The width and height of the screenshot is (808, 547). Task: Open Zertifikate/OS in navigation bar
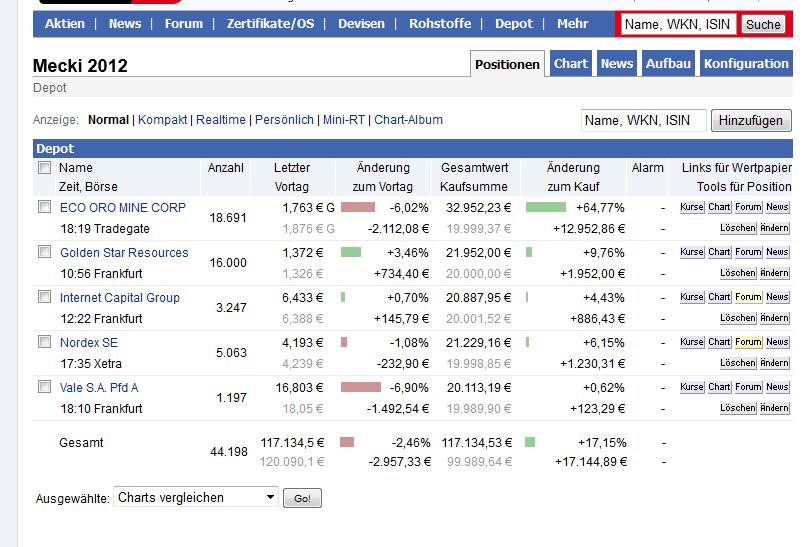pyautogui.click(x=270, y=24)
